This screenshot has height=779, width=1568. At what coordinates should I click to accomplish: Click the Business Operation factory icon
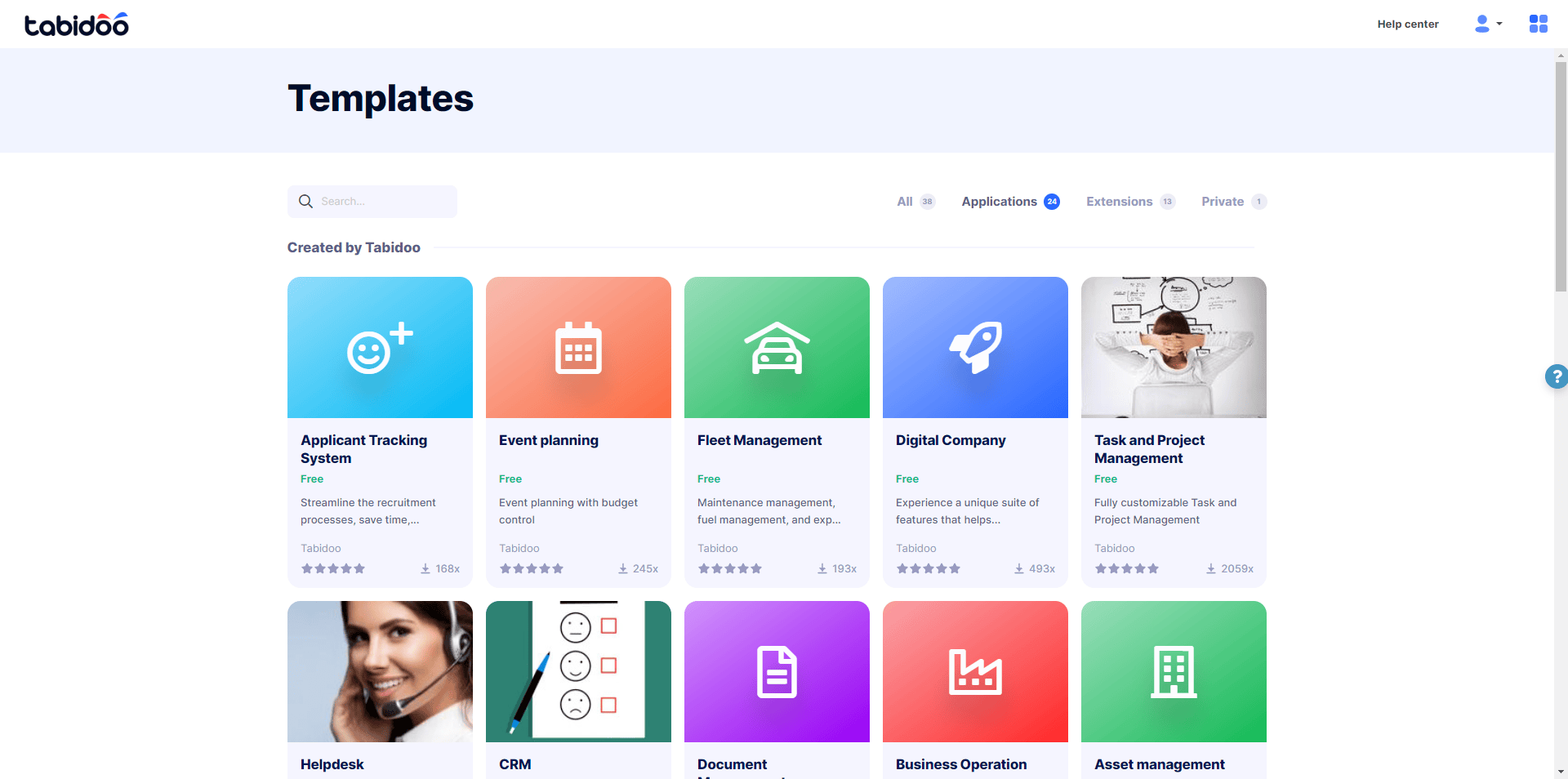[x=975, y=672]
